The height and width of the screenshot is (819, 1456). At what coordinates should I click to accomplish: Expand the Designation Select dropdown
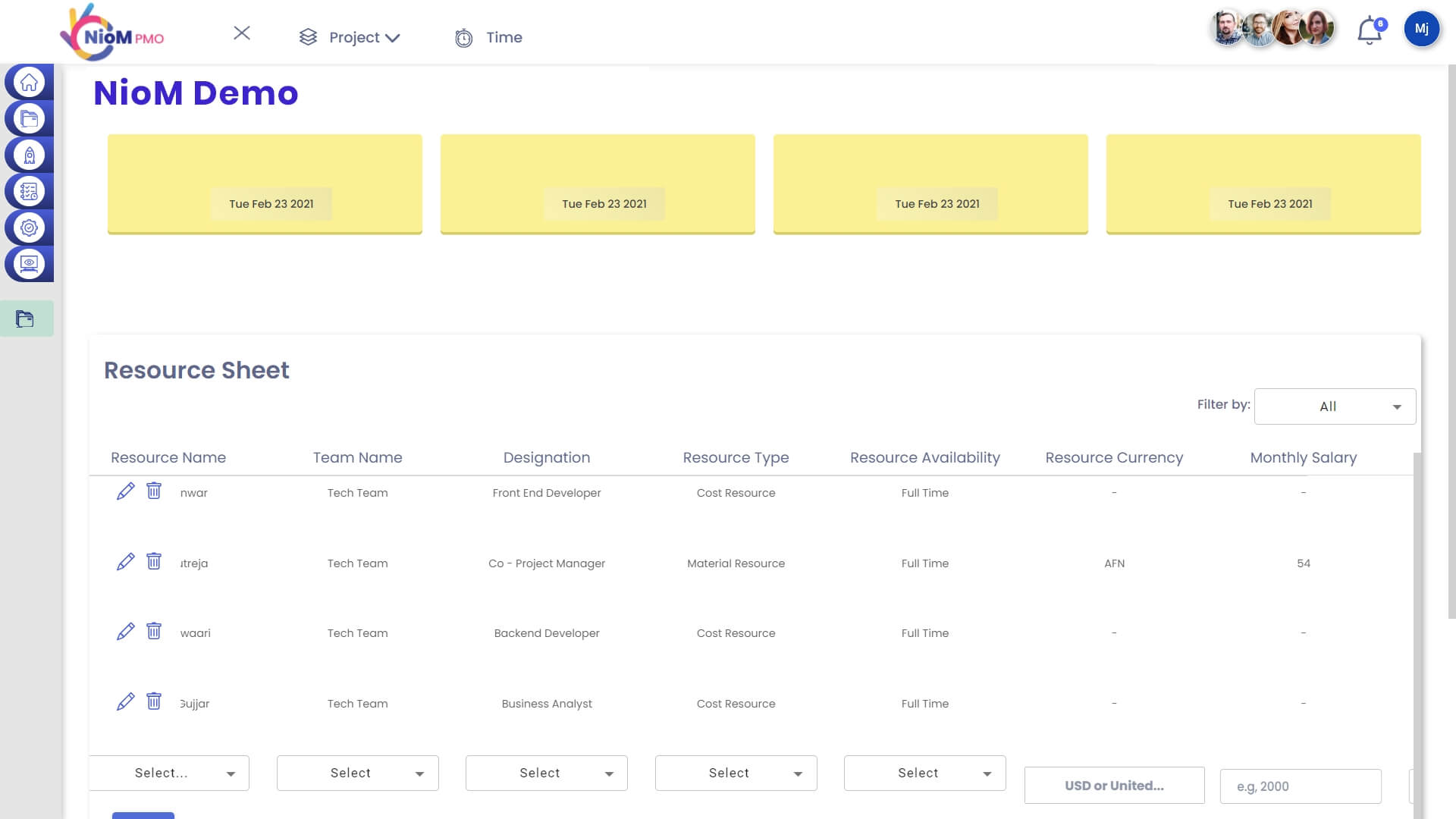(546, 773)
